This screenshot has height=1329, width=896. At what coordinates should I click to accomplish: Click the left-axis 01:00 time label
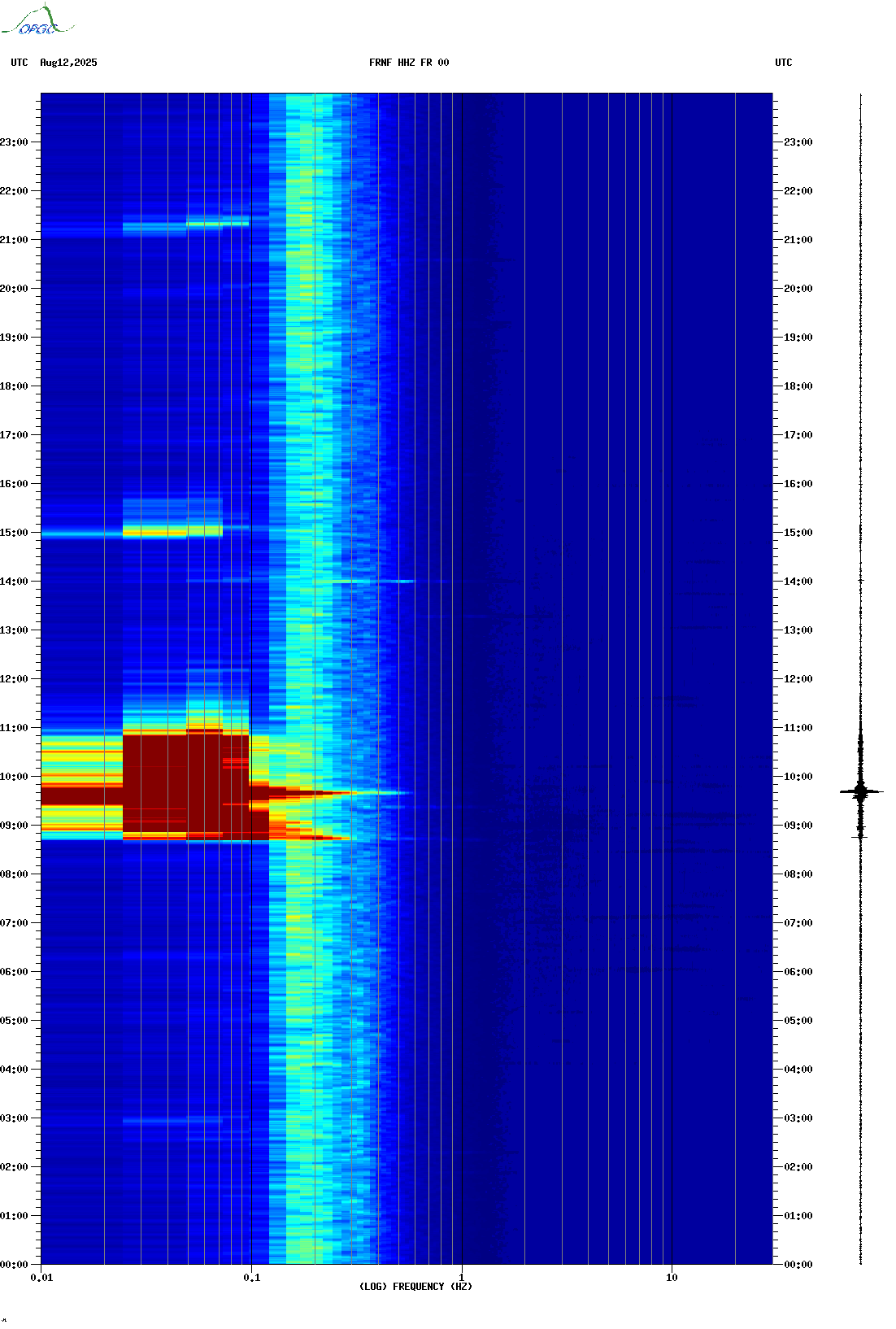(x=14, y=1216)
